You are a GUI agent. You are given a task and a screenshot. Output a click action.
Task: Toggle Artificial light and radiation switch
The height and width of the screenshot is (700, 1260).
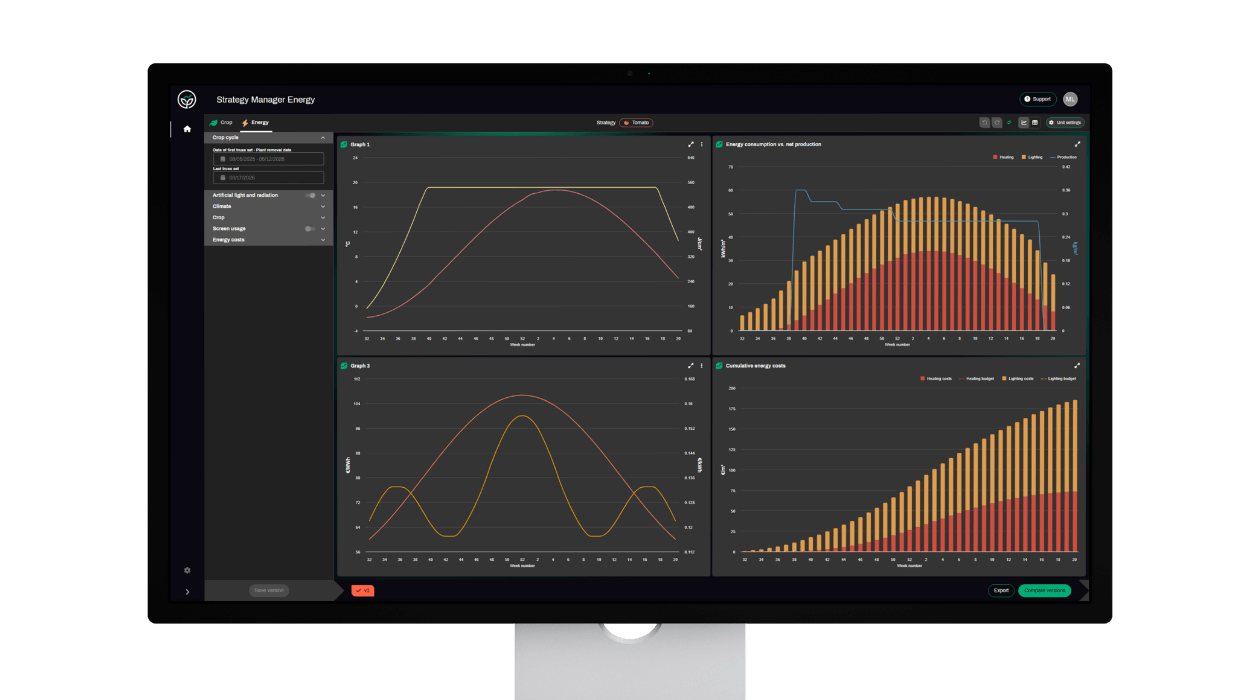coord(311,195)
